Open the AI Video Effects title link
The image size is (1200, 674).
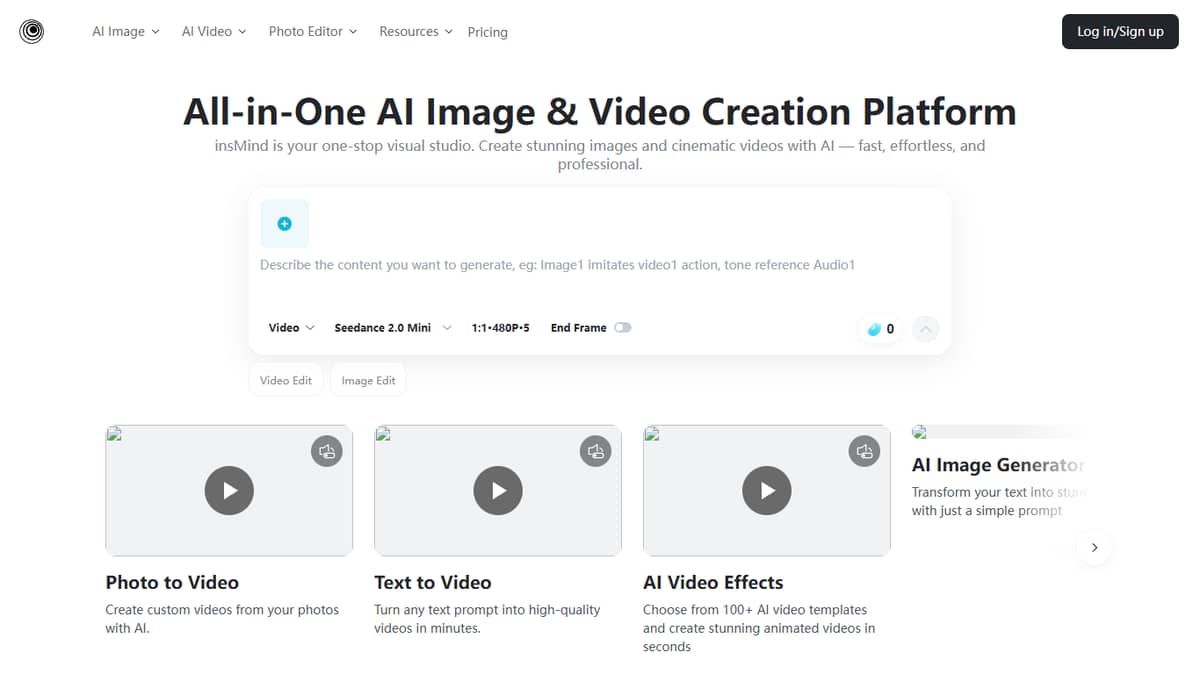(713, 582)
